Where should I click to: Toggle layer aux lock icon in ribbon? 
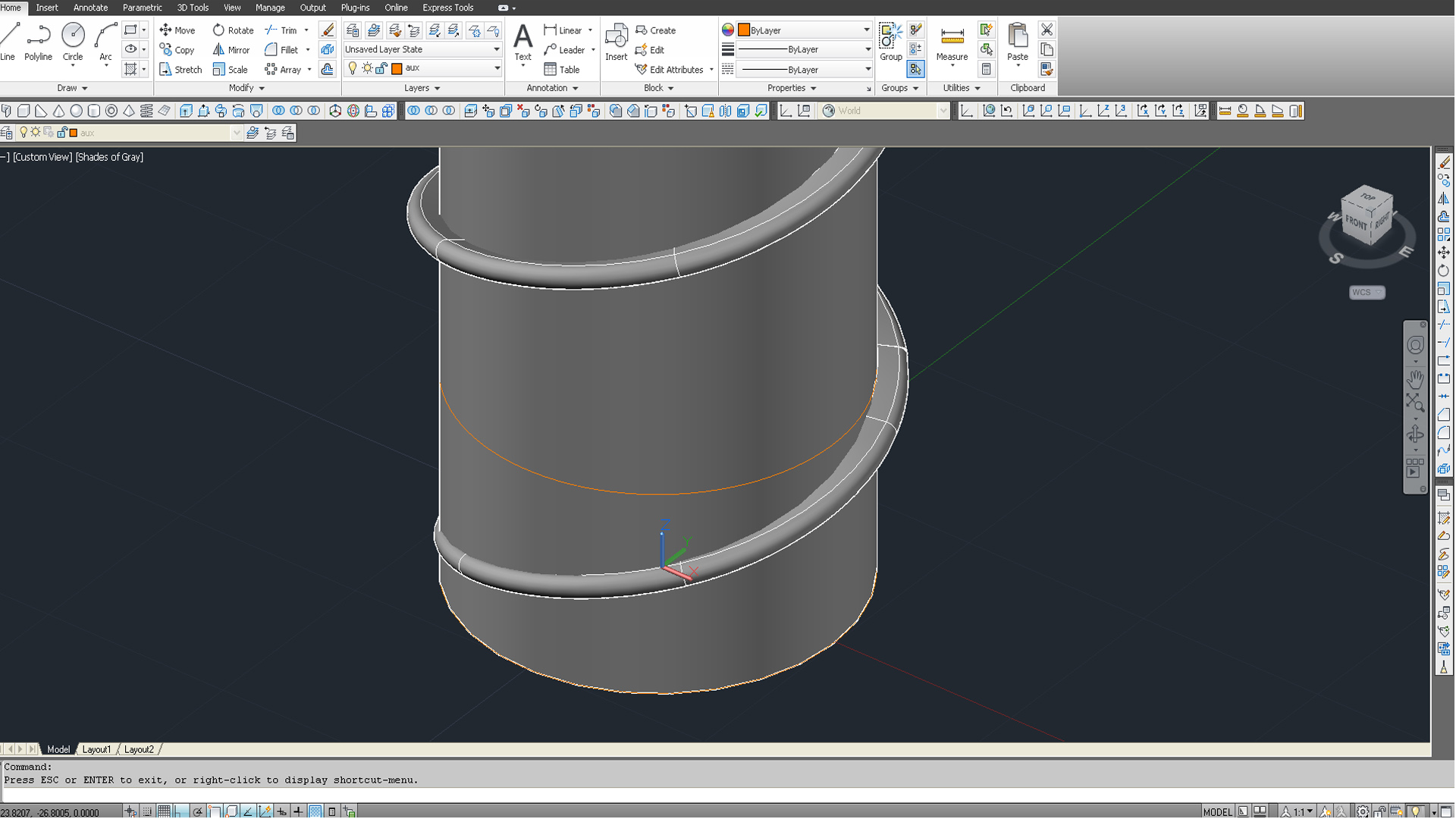(x=381, y=68)
